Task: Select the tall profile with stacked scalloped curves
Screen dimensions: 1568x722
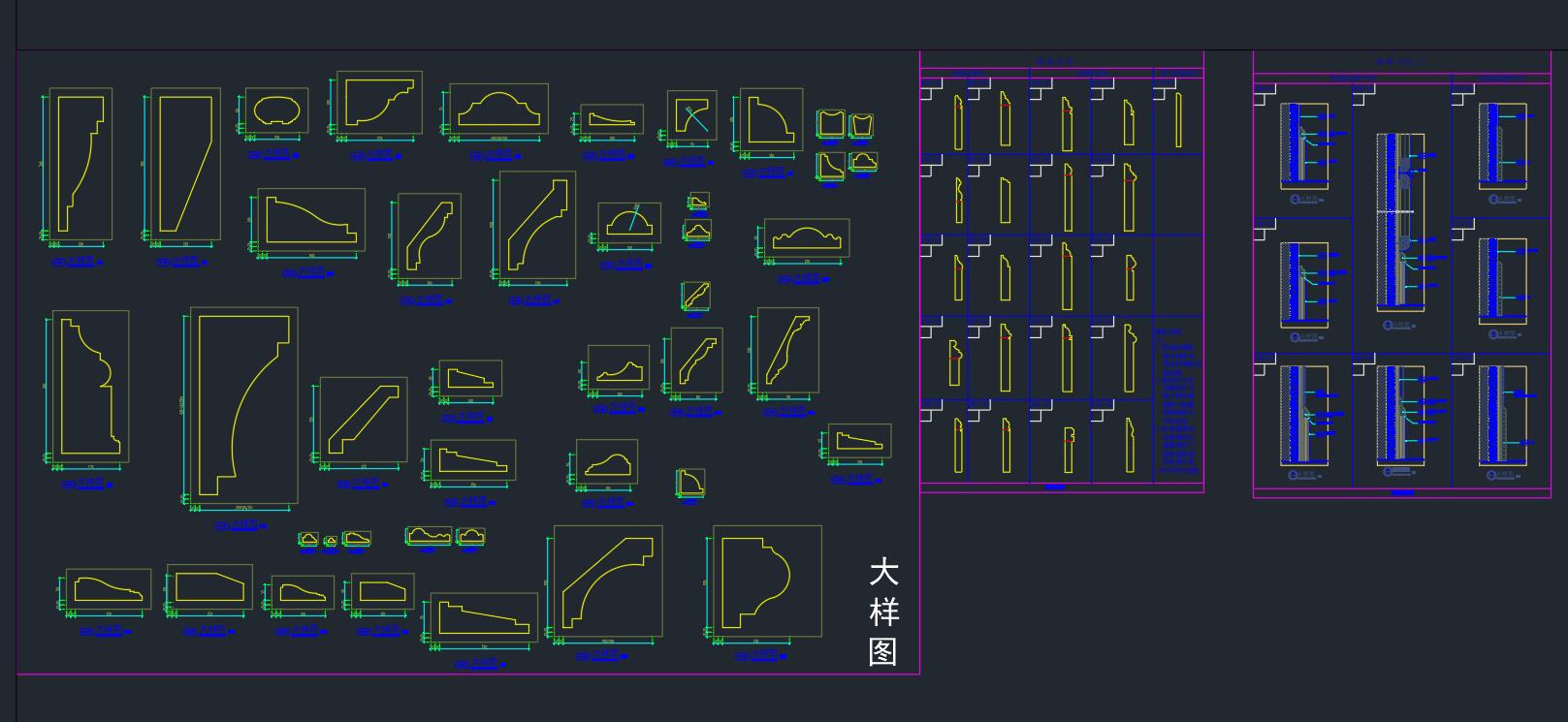Action: pyautogui.click(x=90, y=386)
